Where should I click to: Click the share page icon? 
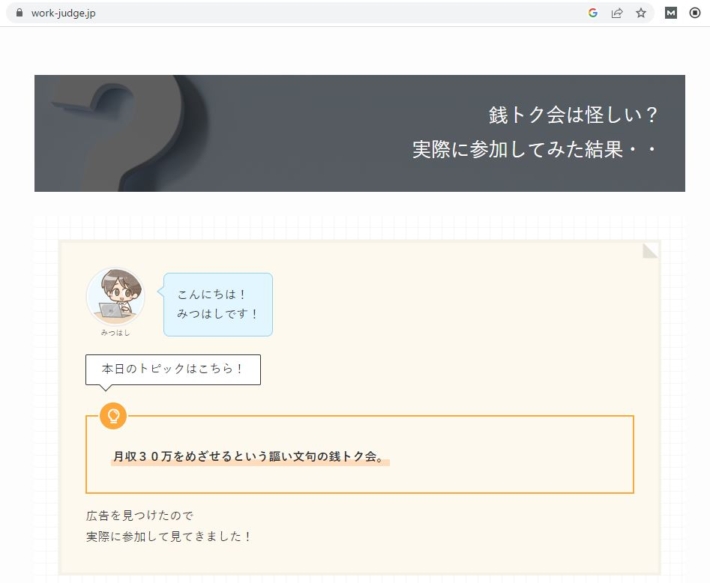point(617,13)
